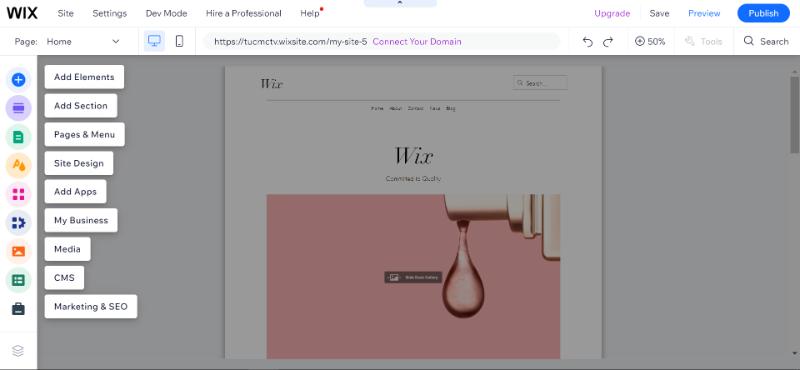Open the Tools toolbar item

pyautogui.click(x=703, y=42)
